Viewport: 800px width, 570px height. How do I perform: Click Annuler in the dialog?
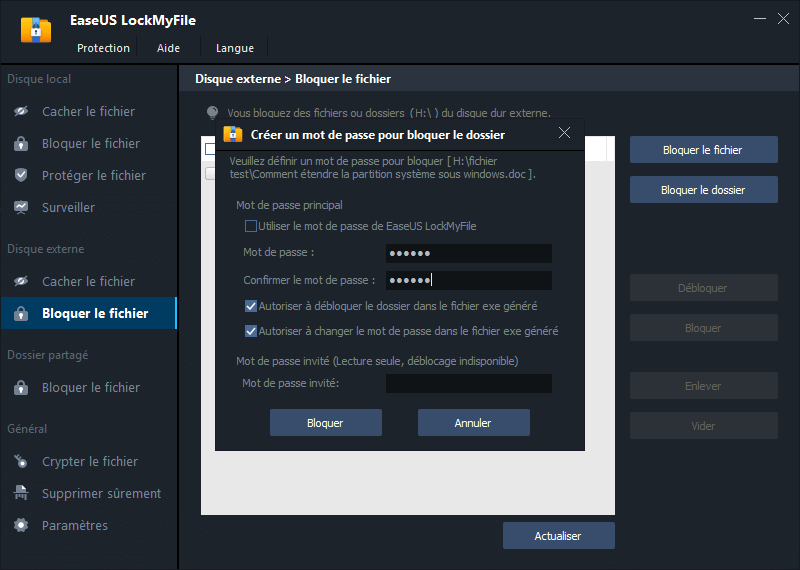coord(473,423)
